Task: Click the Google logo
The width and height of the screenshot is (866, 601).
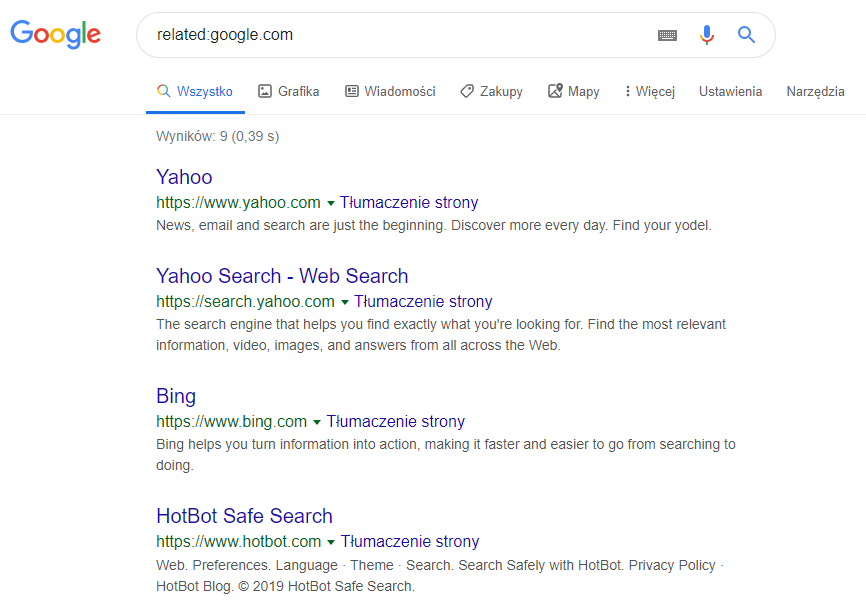Action: [55, 34]
